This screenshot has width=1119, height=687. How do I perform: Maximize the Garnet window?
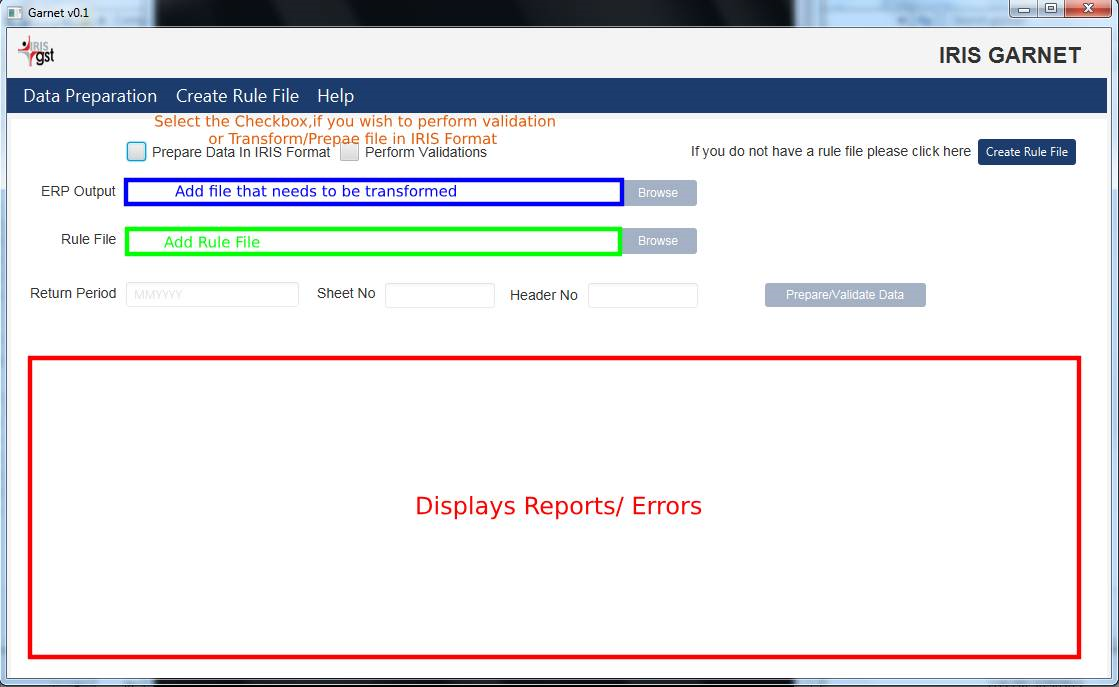(1050, 9)
